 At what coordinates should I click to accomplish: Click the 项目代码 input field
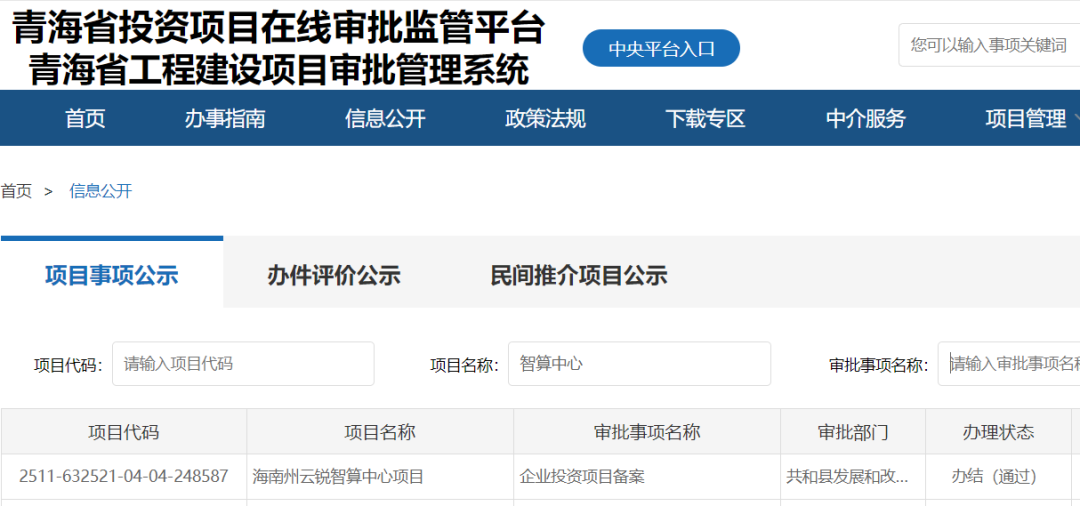[x=243, y=364]
